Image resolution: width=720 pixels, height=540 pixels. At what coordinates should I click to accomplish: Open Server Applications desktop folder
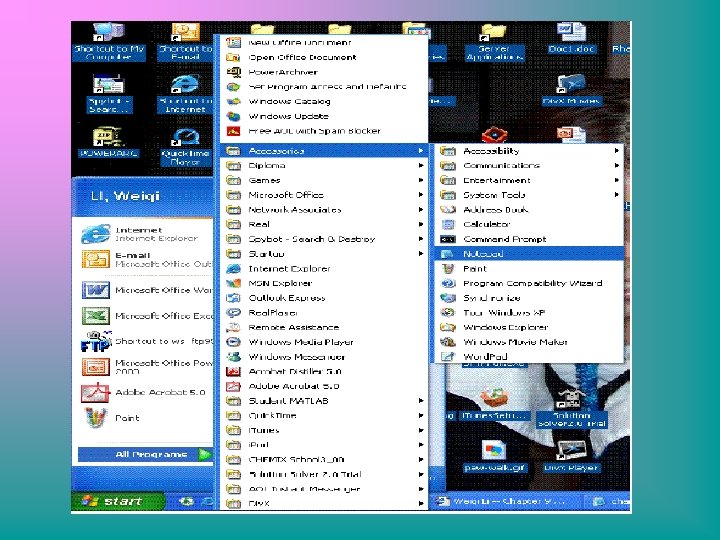tap(494, 42)
